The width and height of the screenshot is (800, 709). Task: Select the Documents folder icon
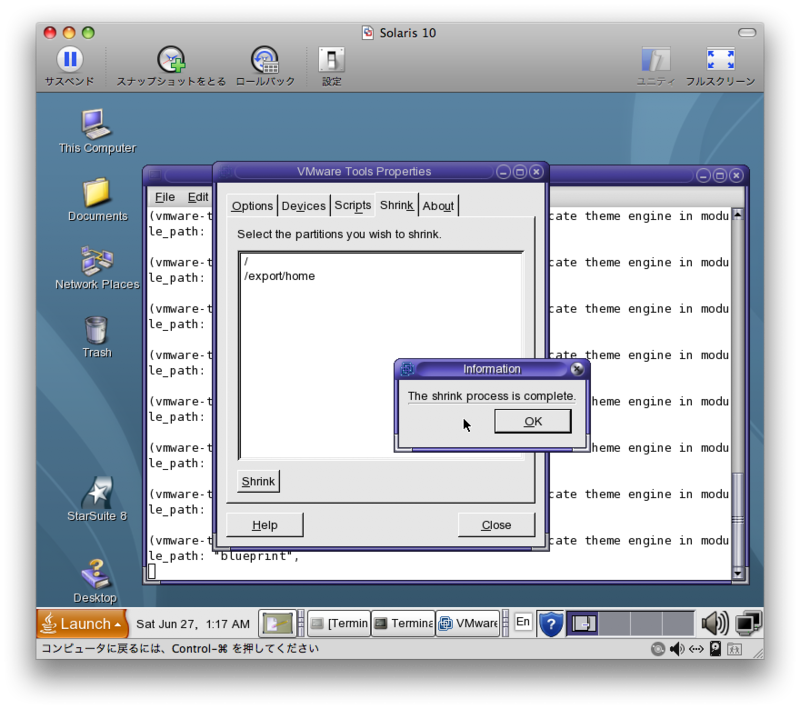(x=96, y=192)
